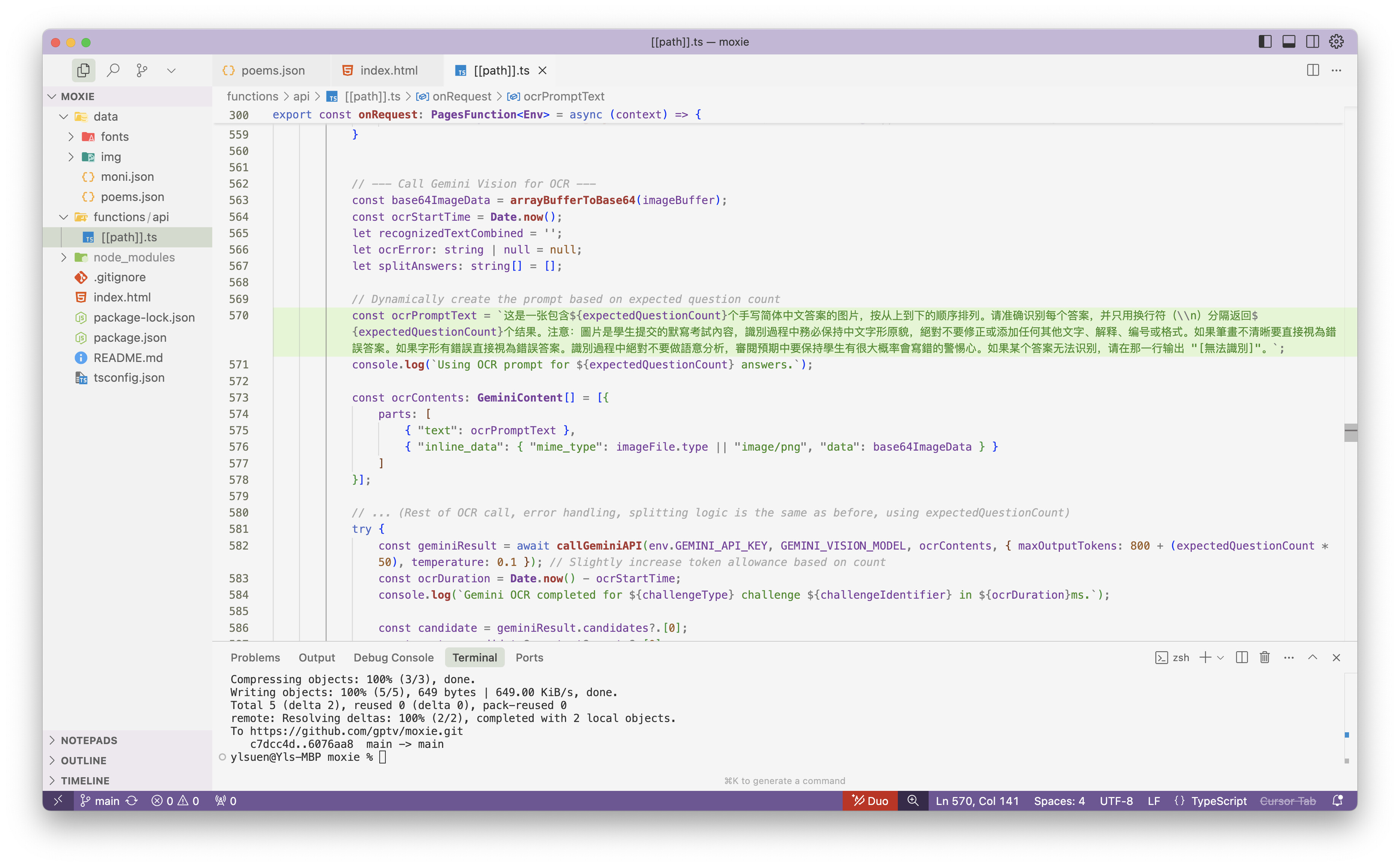Screen dimensions: 1400x867
Task: Click the TypeScript language mode button
Action: (1218, 800)
